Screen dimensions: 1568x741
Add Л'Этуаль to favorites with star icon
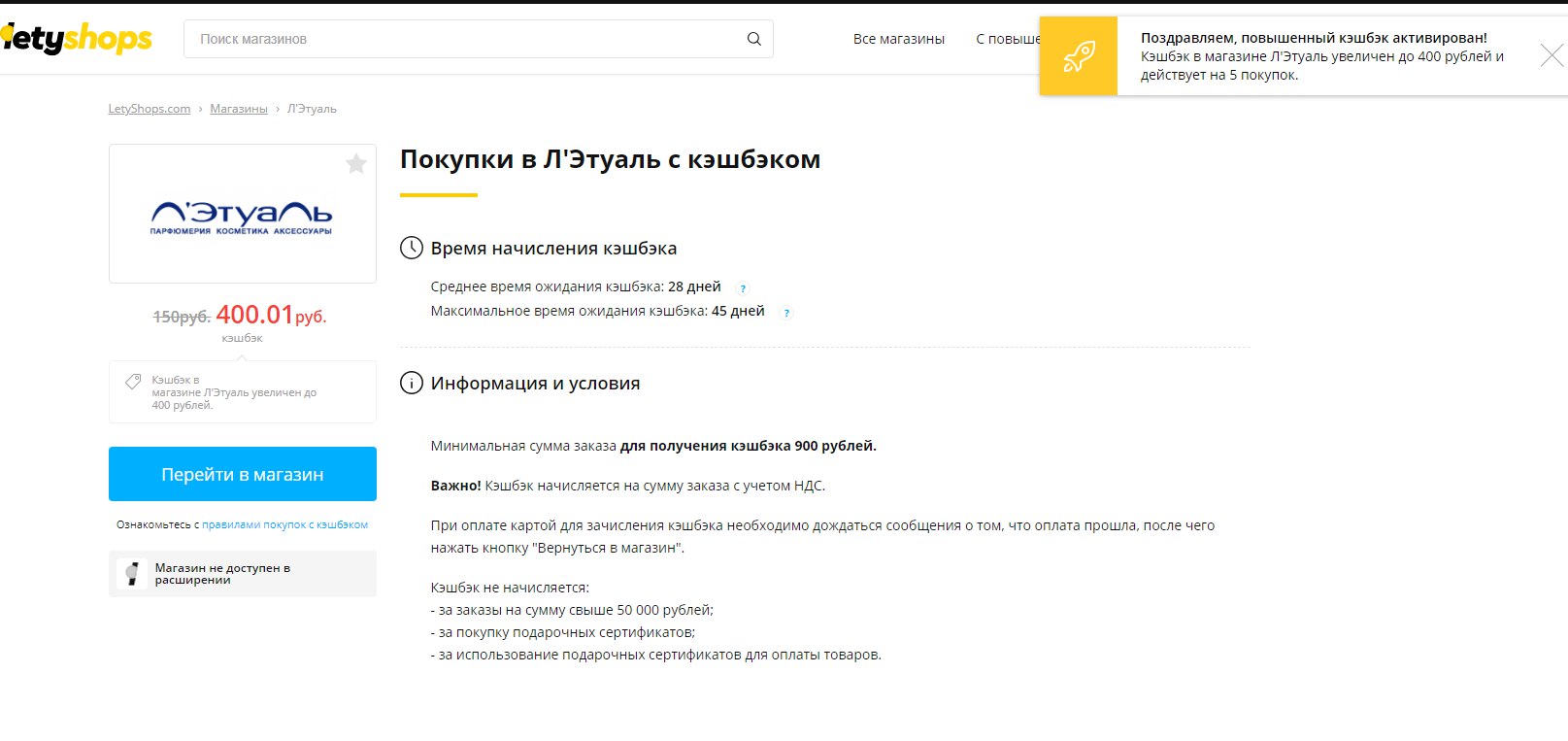click(356, 163)
